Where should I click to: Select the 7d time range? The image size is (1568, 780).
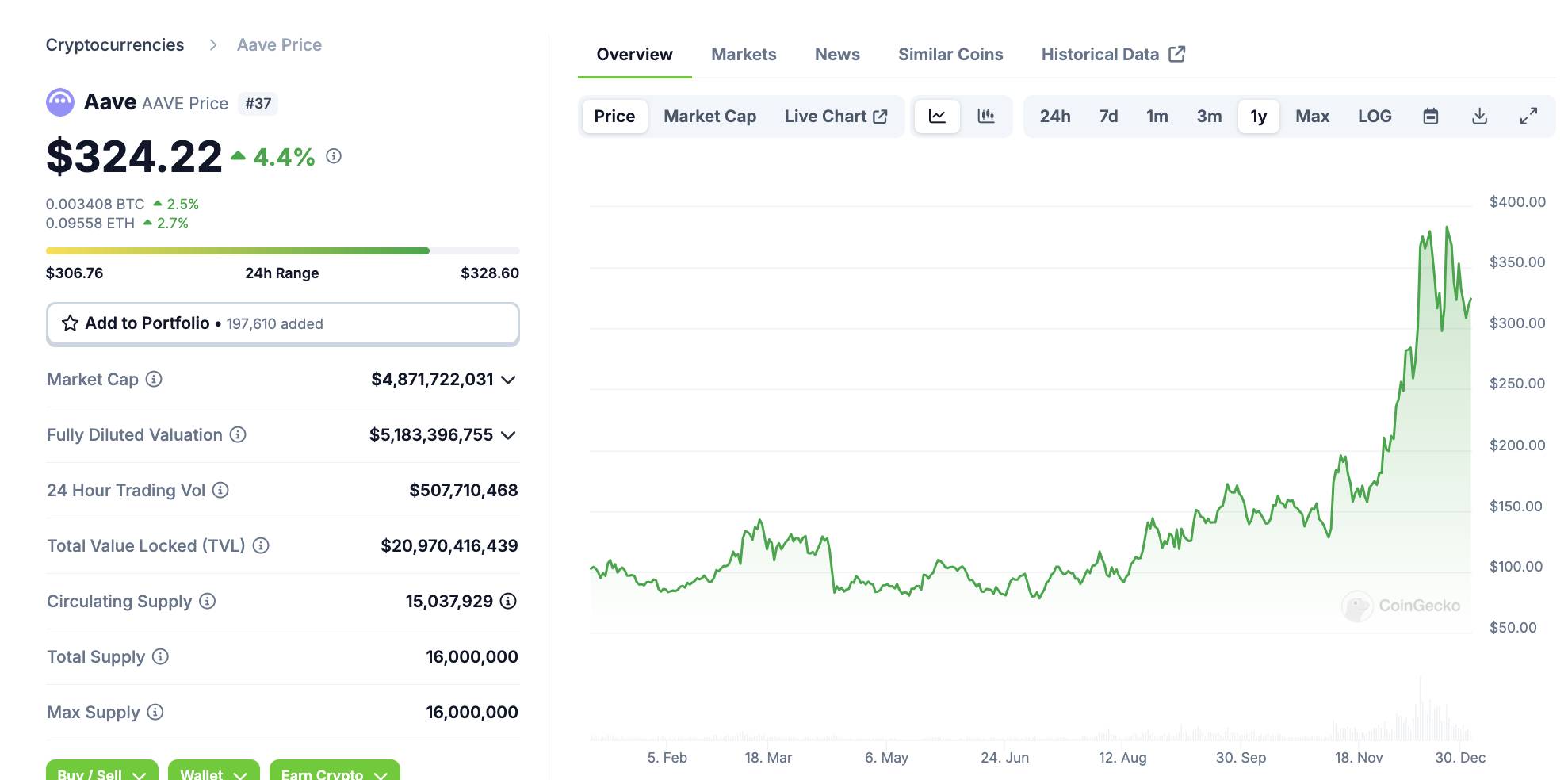click(1108, 117)
